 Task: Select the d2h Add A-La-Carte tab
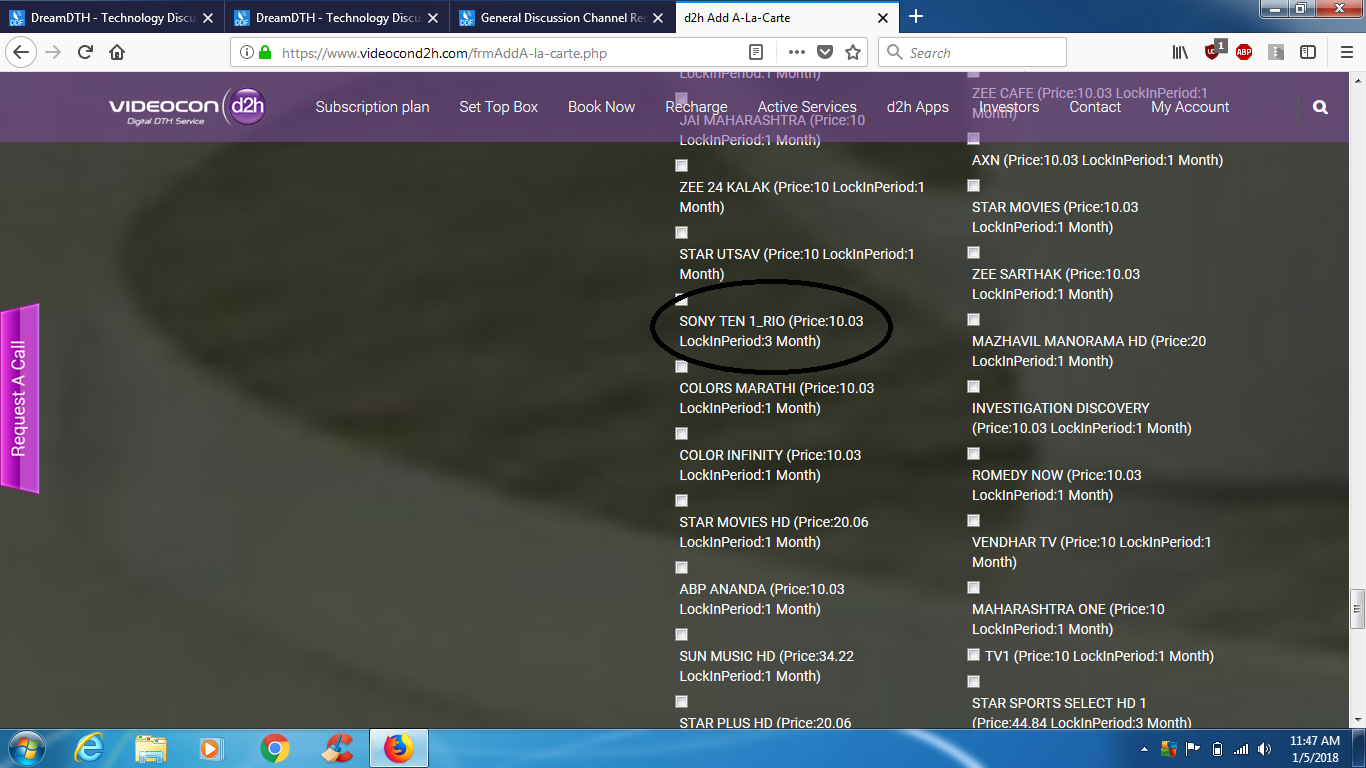pos(785,17)
